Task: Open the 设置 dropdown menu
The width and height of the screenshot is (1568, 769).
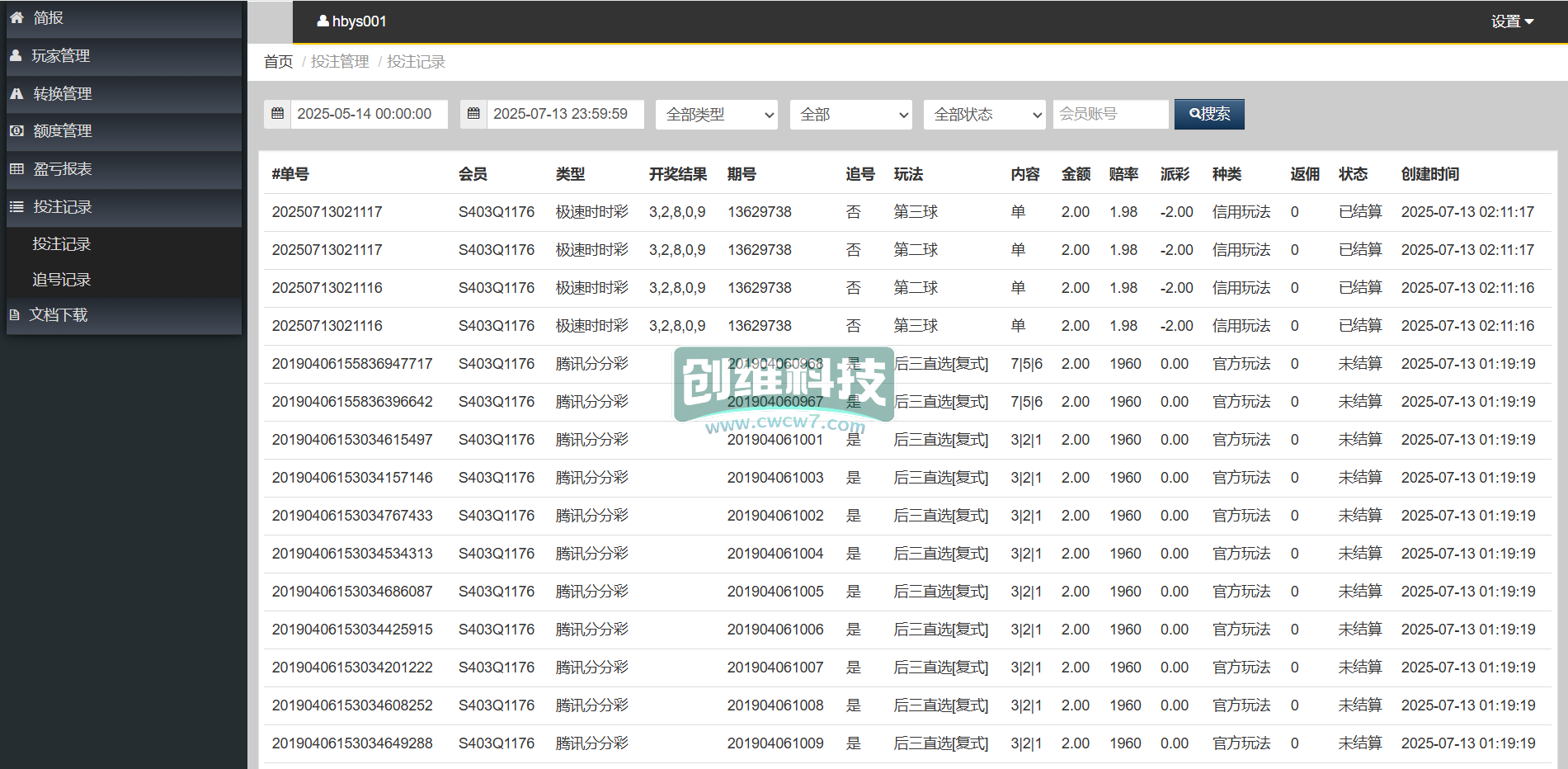Action: click(1512, 21)
